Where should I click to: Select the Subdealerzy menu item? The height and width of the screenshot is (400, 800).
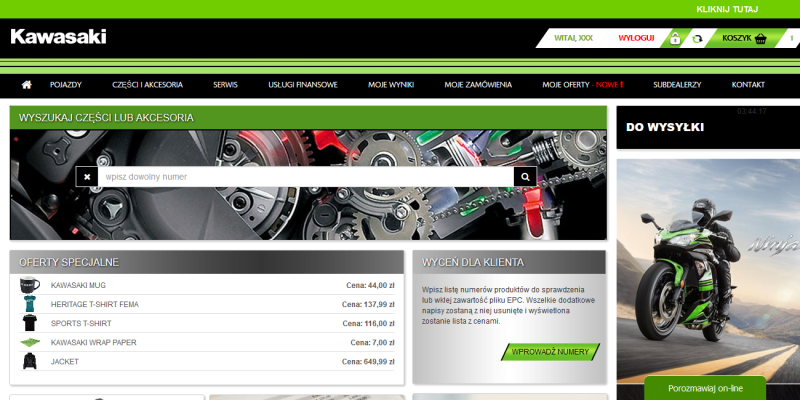[x=677, y=85]
